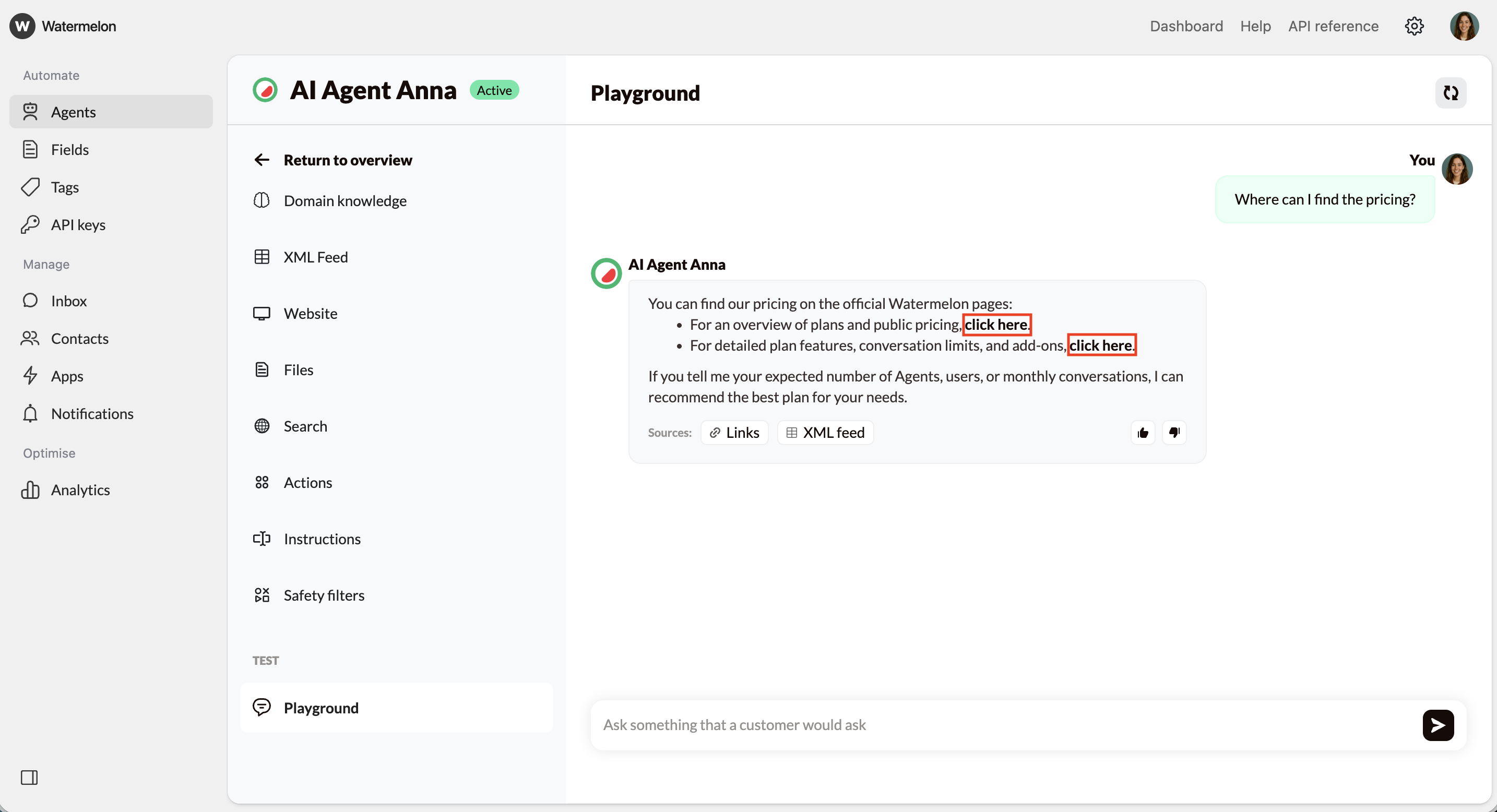Click the Links source chip
The width and height of the screenshot is (1497, 812).
pyautogui.click(x=734, y=433)
